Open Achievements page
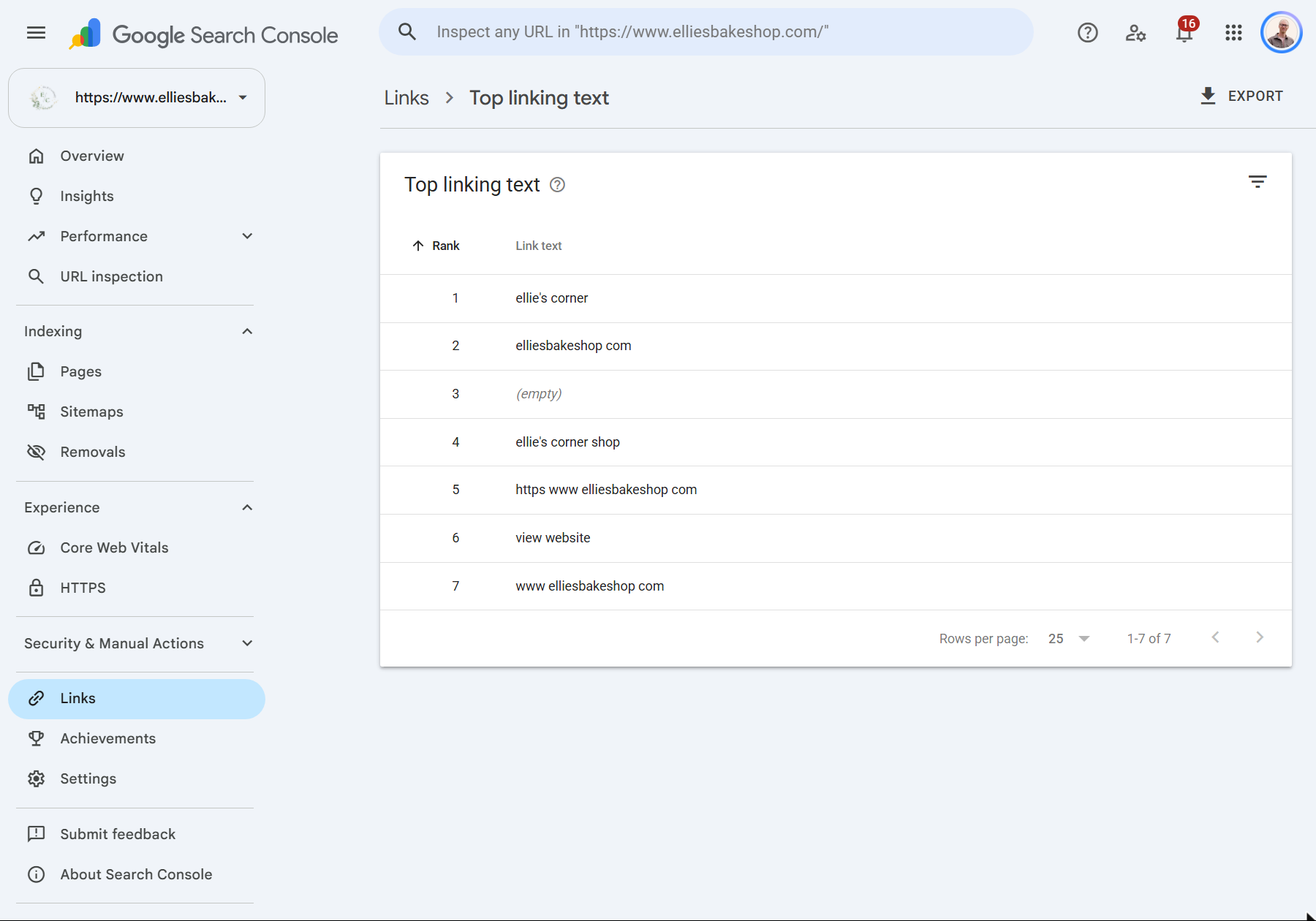This screenshot has height=921, width=1316. pyautogui.click(x=137, y=738)
